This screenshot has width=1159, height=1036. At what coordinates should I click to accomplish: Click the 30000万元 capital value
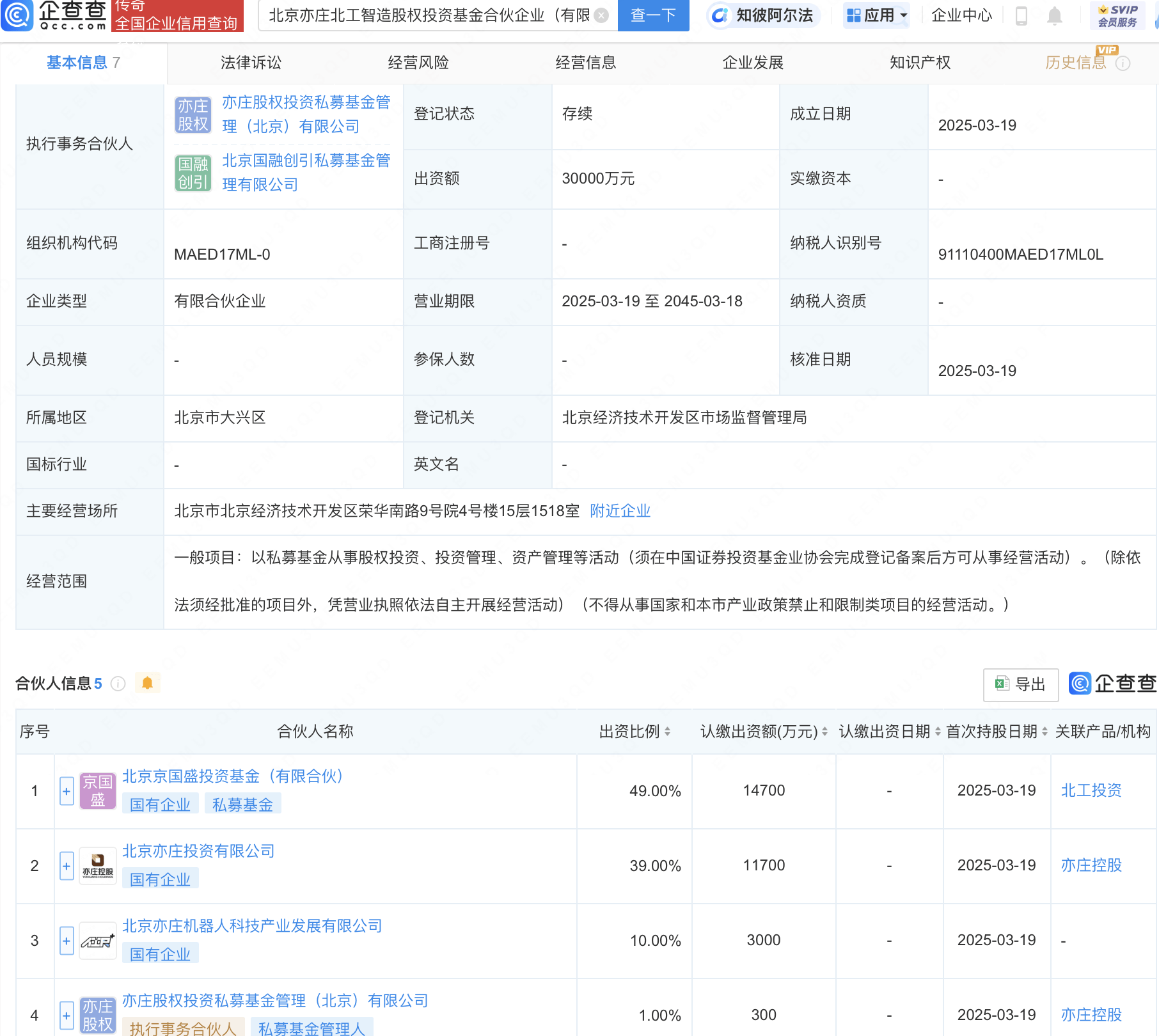click(598, 178)
